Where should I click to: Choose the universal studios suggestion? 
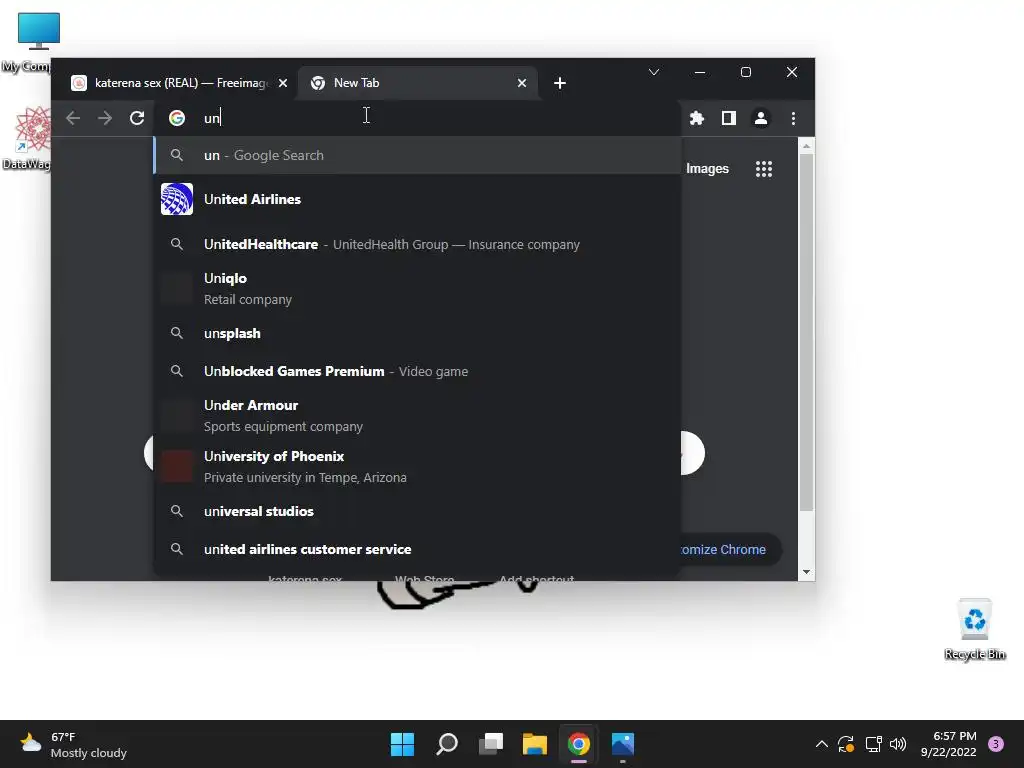pyautogui.click(x=417, y=511)
